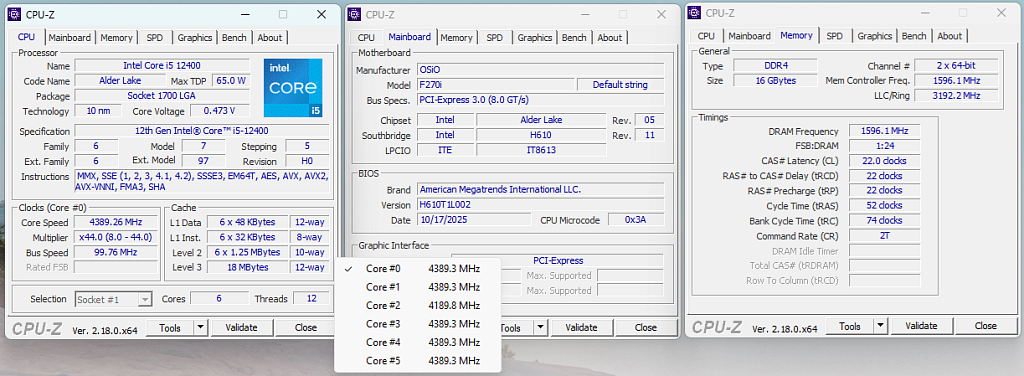Click DRAM Frequency value 1596.1 MHz
Image resolution: width=1024 pixels, height=376 pixels.
885,131
